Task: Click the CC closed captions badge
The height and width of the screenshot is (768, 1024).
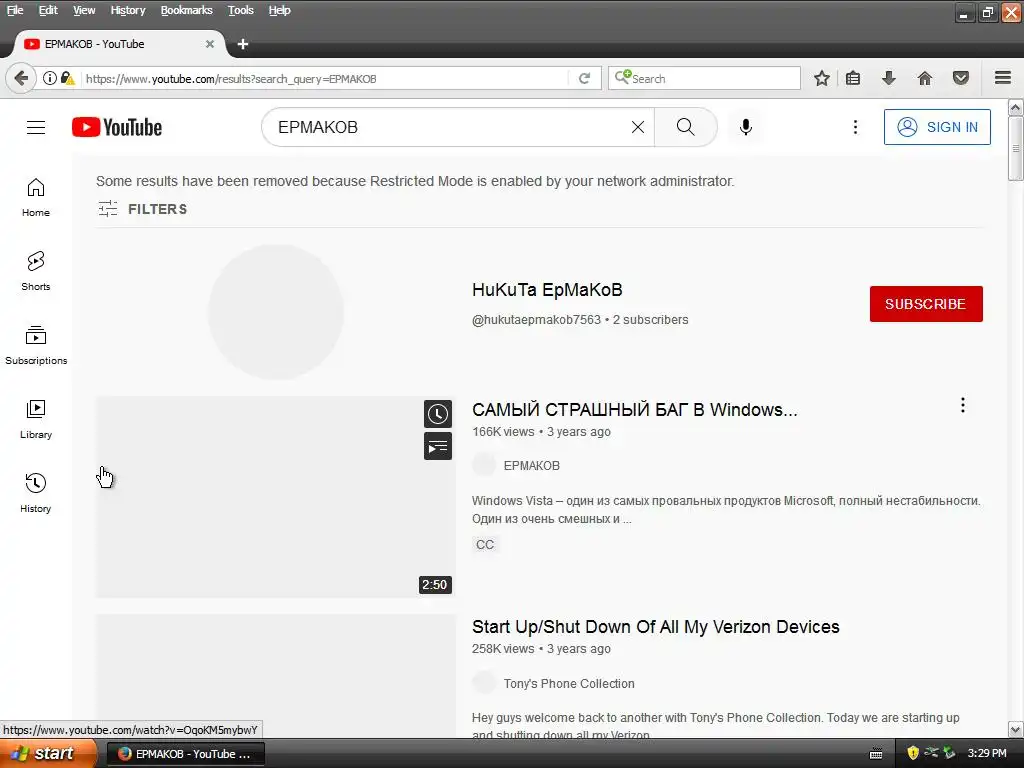Action: click(x=485, y=545)
